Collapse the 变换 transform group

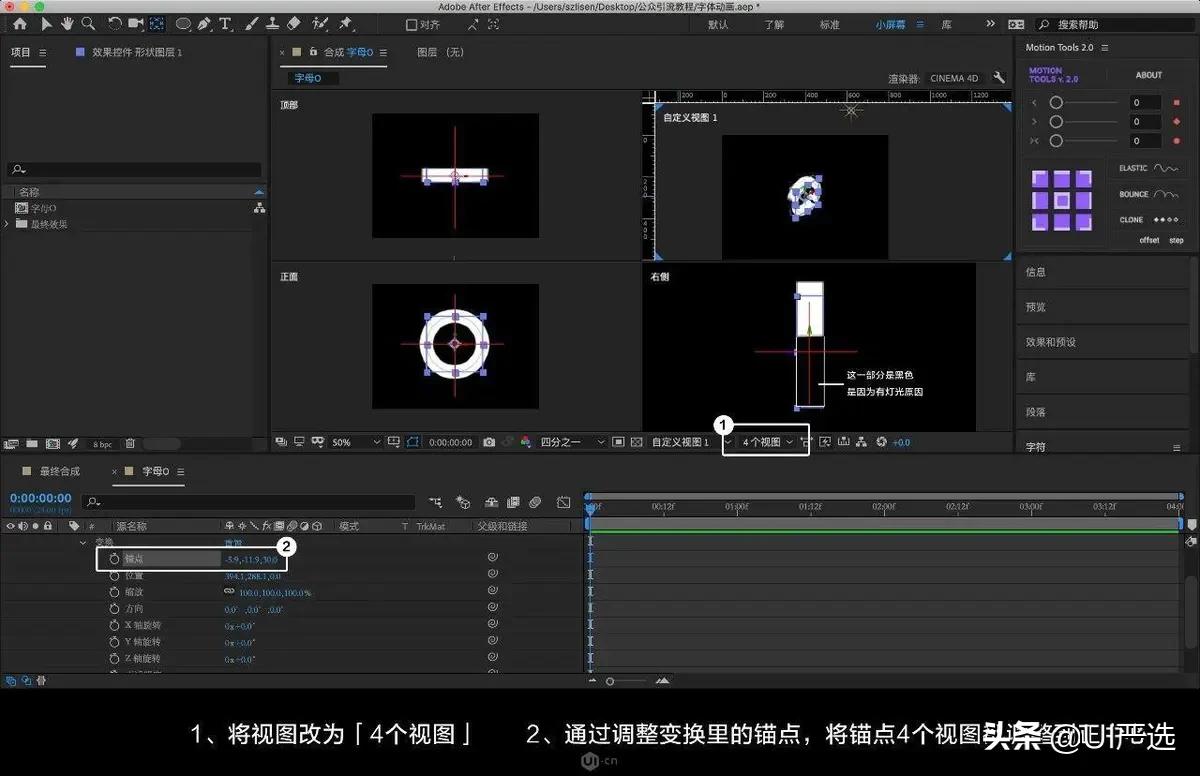pos(83,542)
